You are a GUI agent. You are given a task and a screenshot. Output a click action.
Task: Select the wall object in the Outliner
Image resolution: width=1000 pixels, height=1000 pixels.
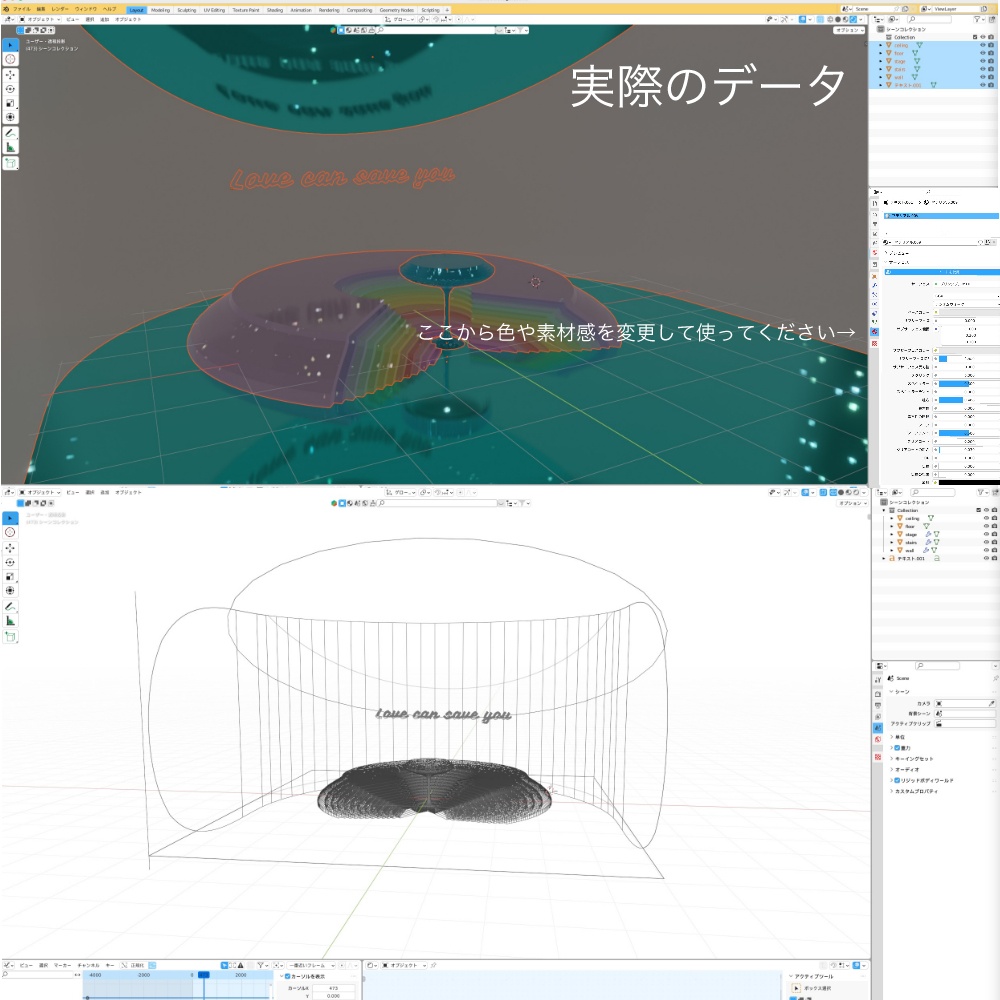908,550
